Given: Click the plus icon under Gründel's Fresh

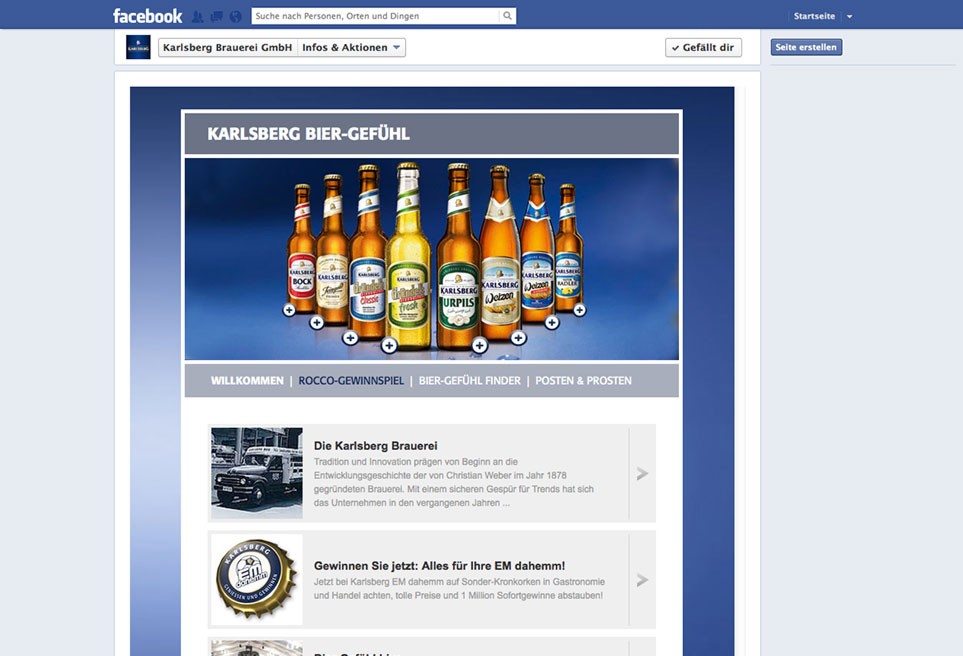Looking at the screenshot, I should tap(389, 346).
